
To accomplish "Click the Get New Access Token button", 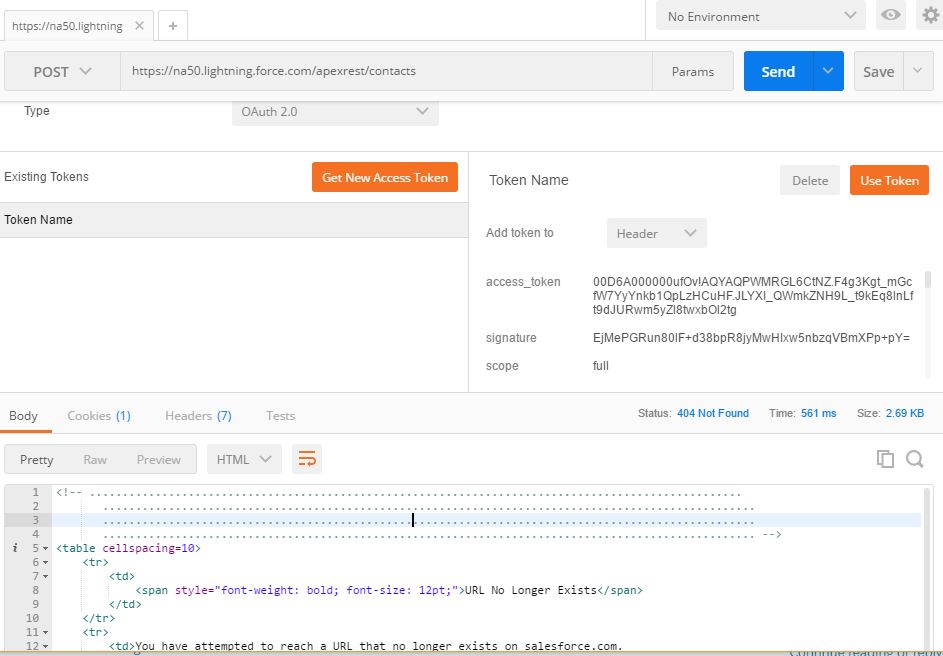I will pyautogui.click(x=384, y=176).
